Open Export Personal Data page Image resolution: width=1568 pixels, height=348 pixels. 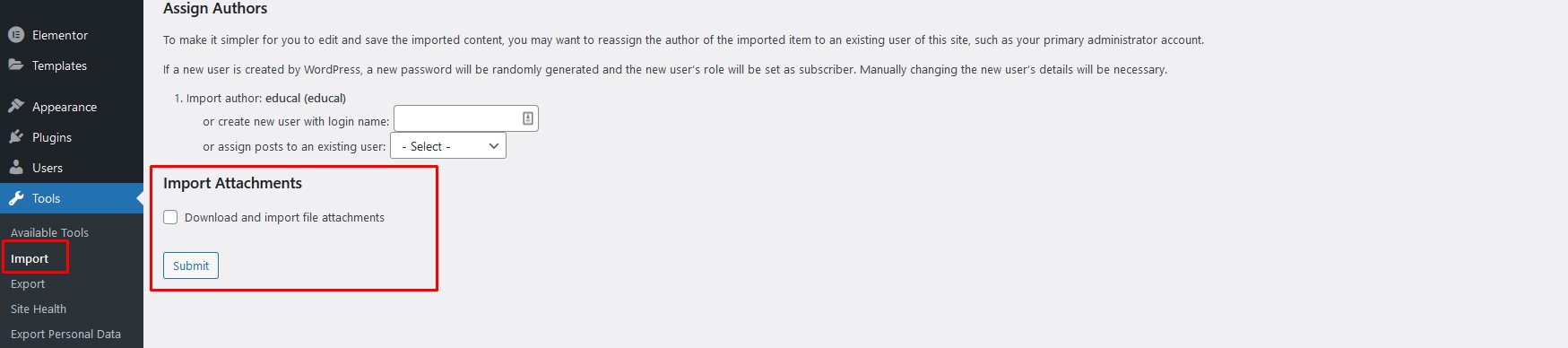(65, 334)
